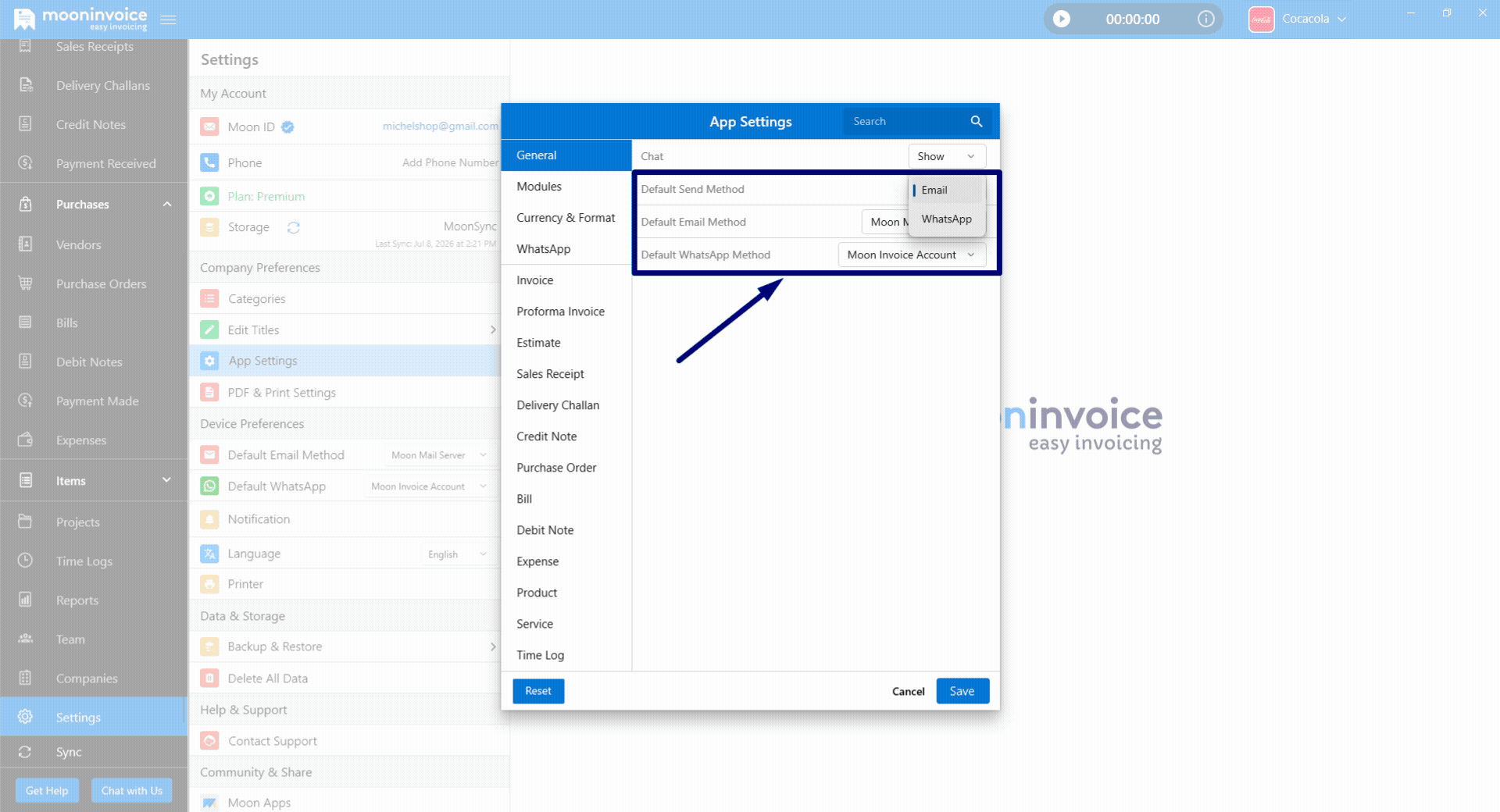Select the General tab in App Settings
Image resolution: width=1500 pixels, height=812 pixels.
coord(566,155)
